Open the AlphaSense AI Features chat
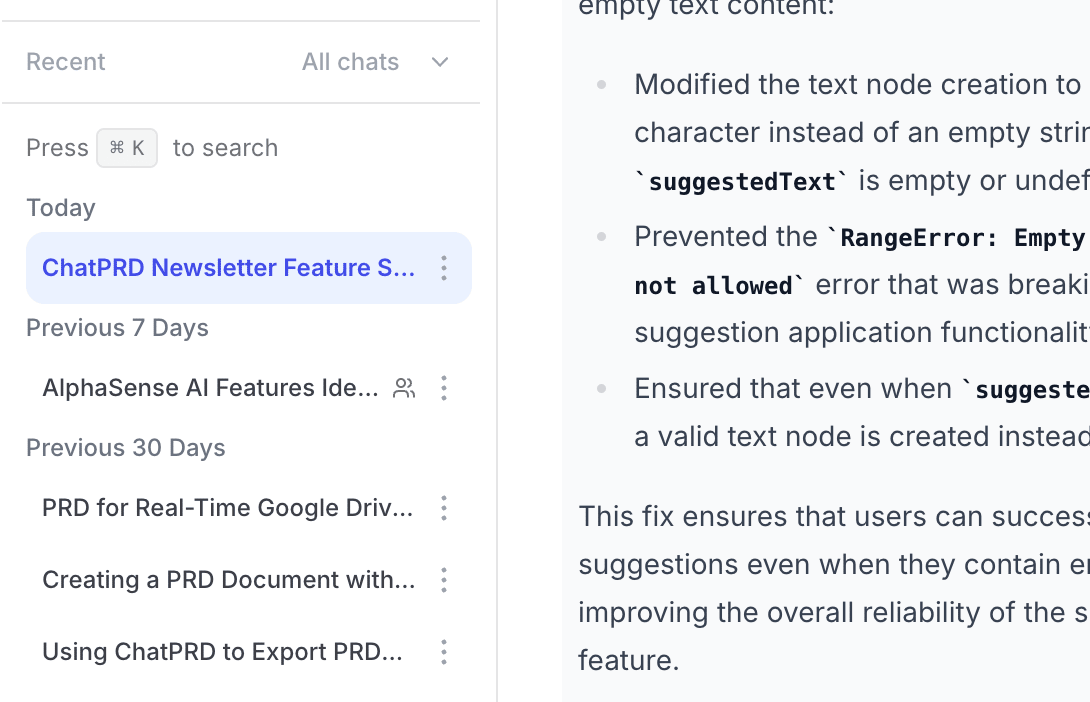Viewport: 1090px width, 702px height. (210, 388)
